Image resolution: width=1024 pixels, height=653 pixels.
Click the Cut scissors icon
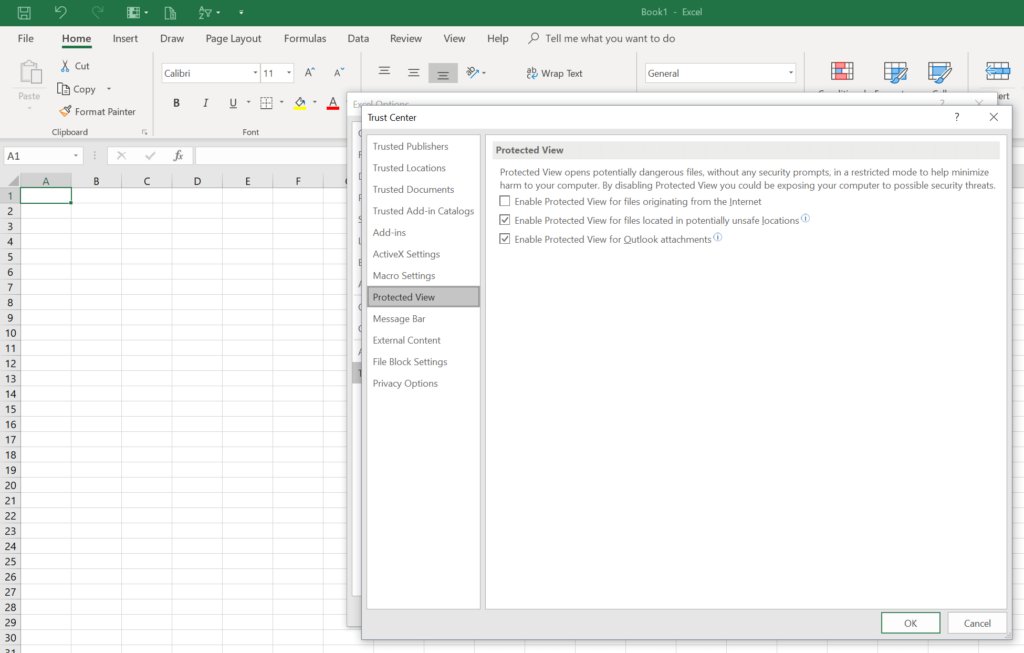click(65, 66)
